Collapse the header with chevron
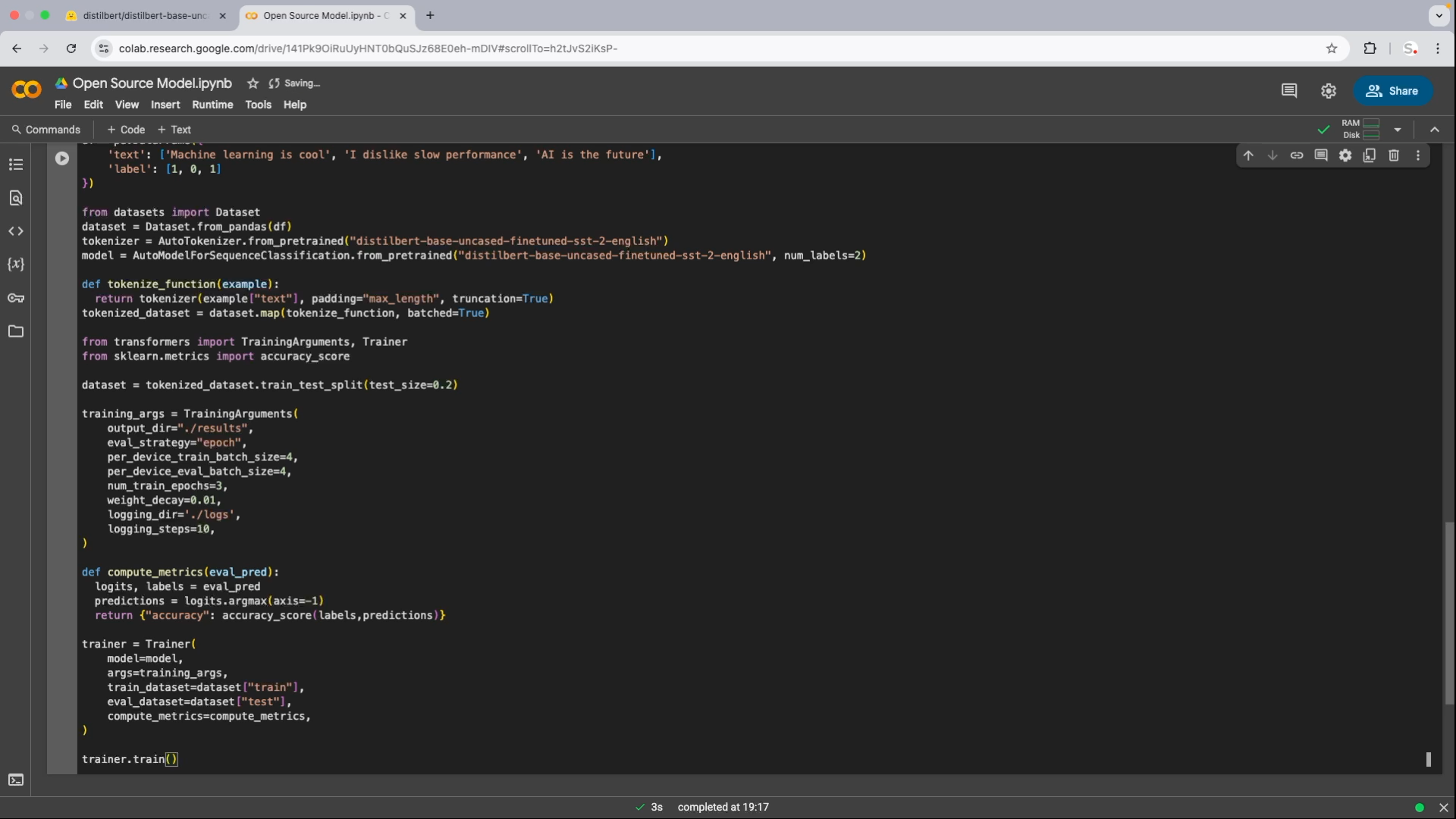 (1435, 130)
